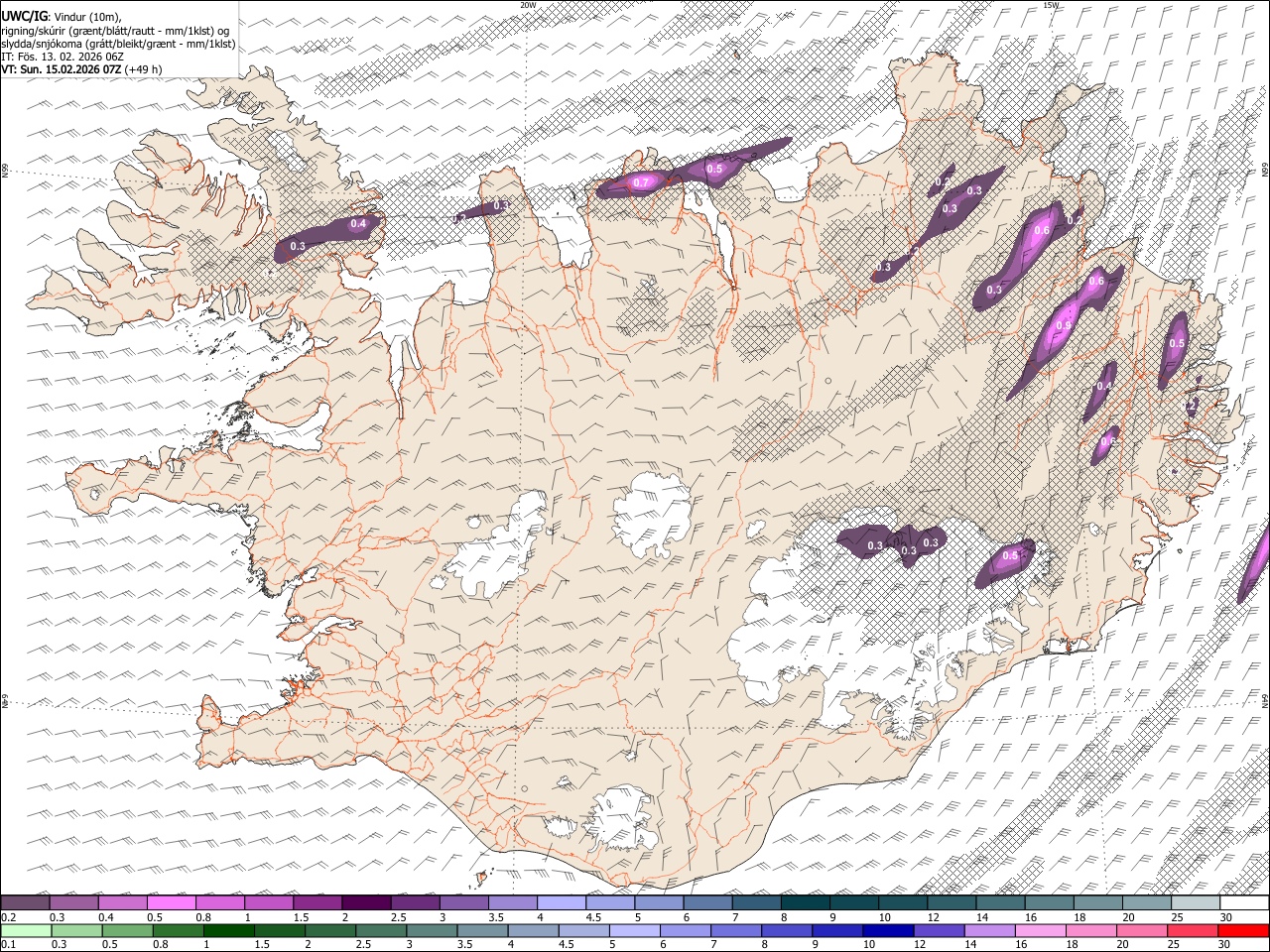Click the '15W' longitude label
The height and width of the screenshot is (952, 1270).
[1051, 5]
